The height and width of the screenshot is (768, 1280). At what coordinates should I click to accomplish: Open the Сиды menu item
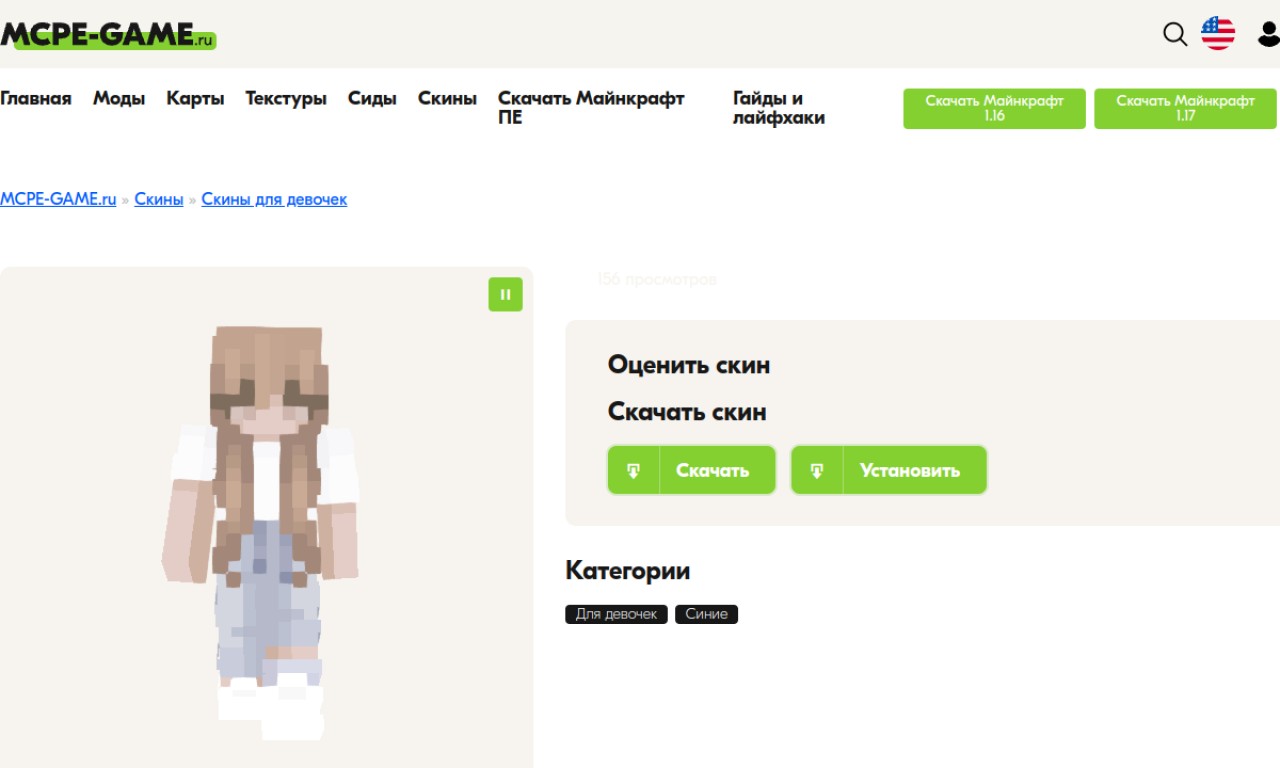pos(372,98)
